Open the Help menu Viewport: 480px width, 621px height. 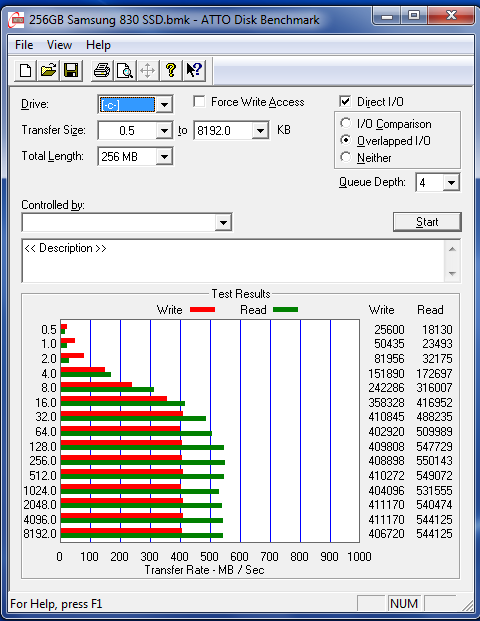98,45
